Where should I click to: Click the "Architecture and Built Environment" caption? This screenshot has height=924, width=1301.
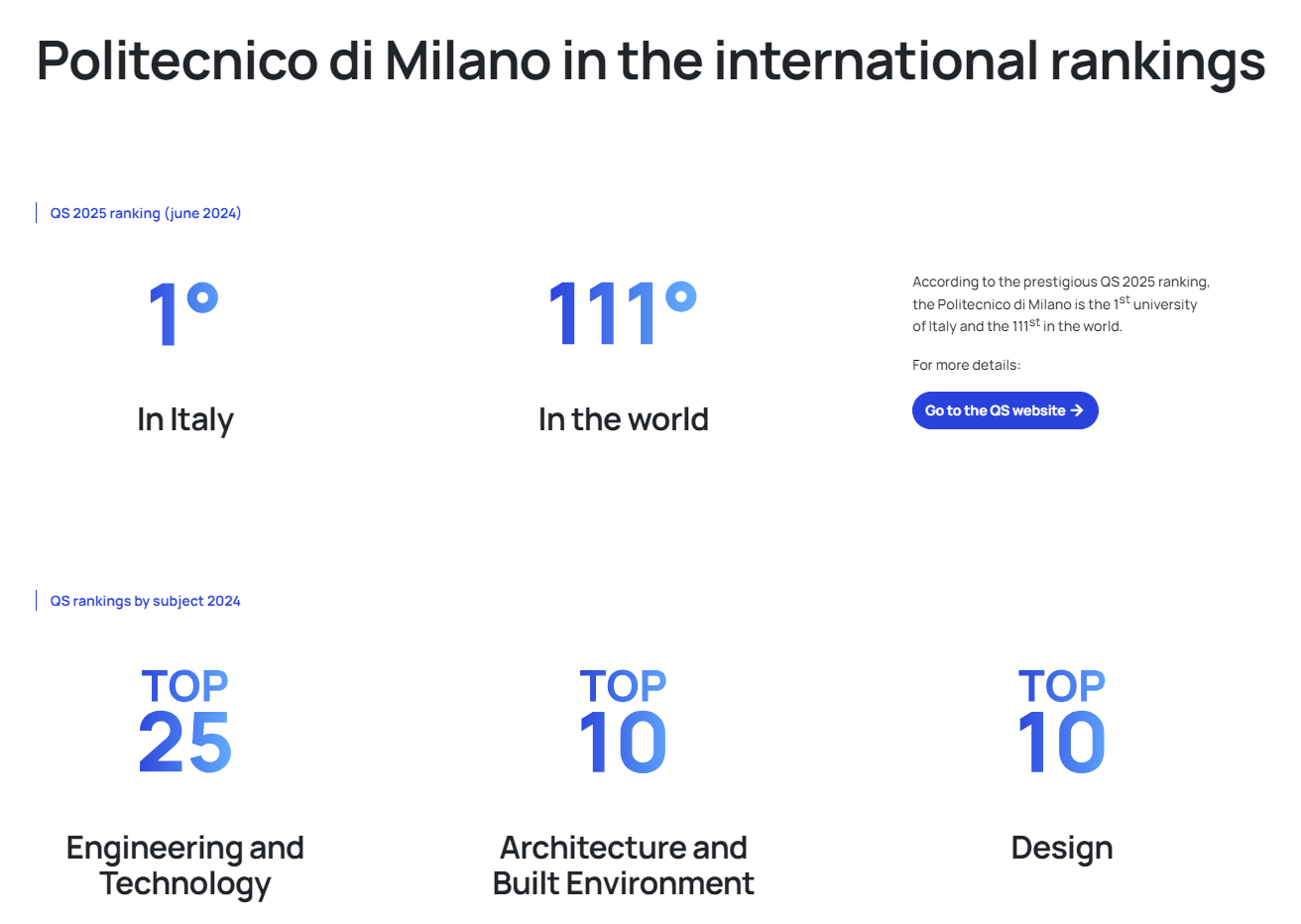click(x=624, y=866)
